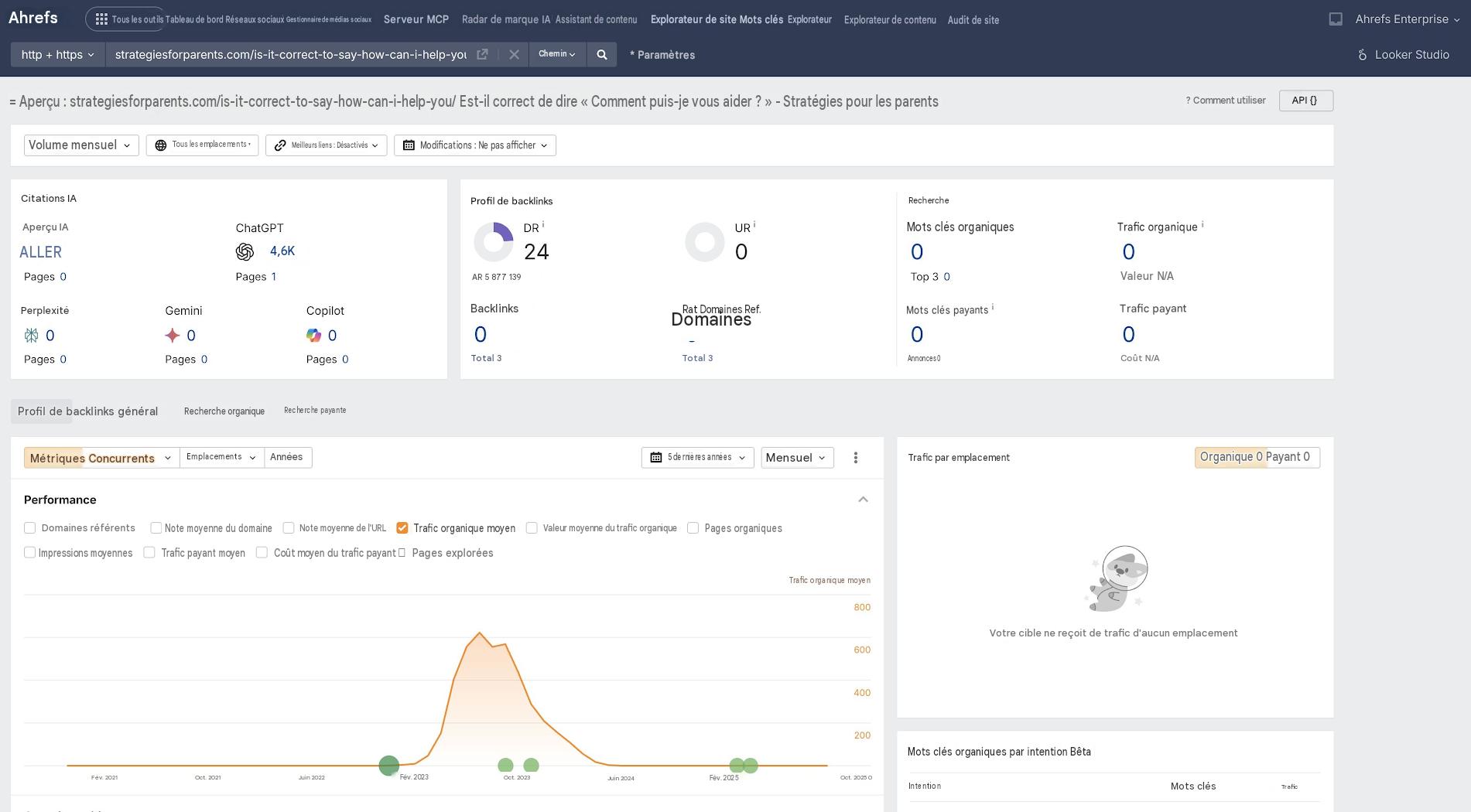Open the all-tools grid icon

pos(101,19)
